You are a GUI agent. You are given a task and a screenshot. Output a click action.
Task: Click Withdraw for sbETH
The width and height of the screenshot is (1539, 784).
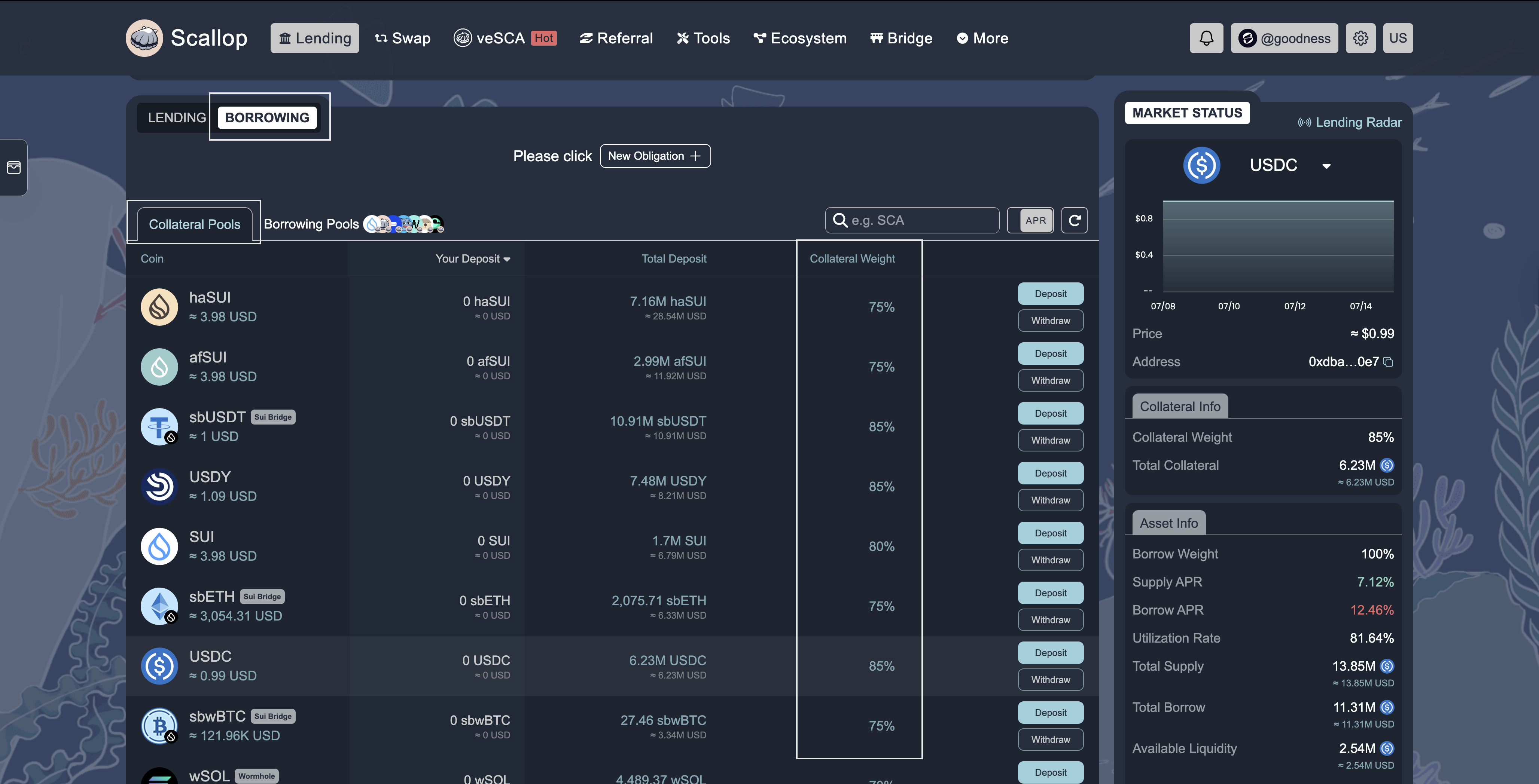(1050, 620)
